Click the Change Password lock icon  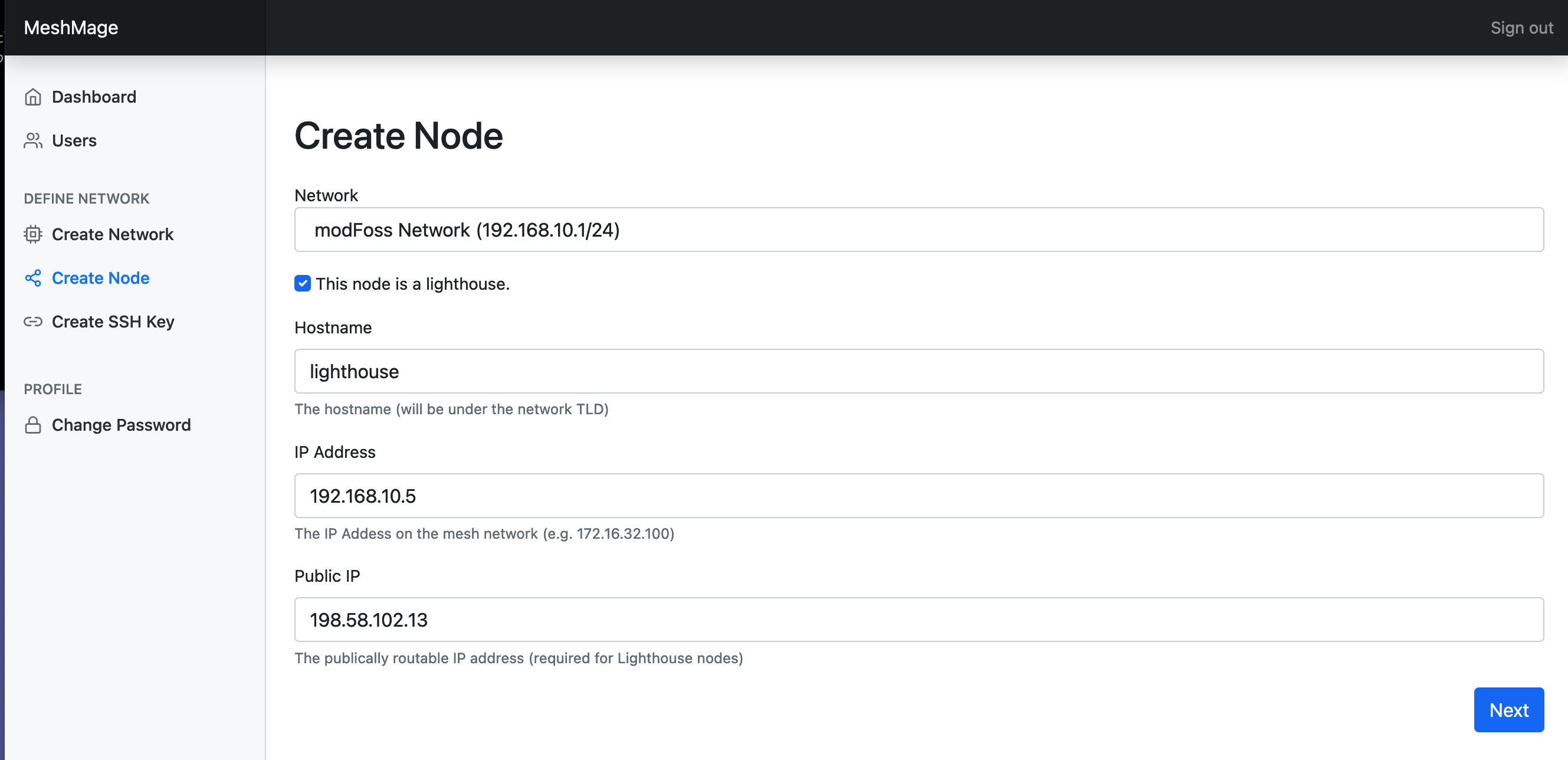point(33,425)
